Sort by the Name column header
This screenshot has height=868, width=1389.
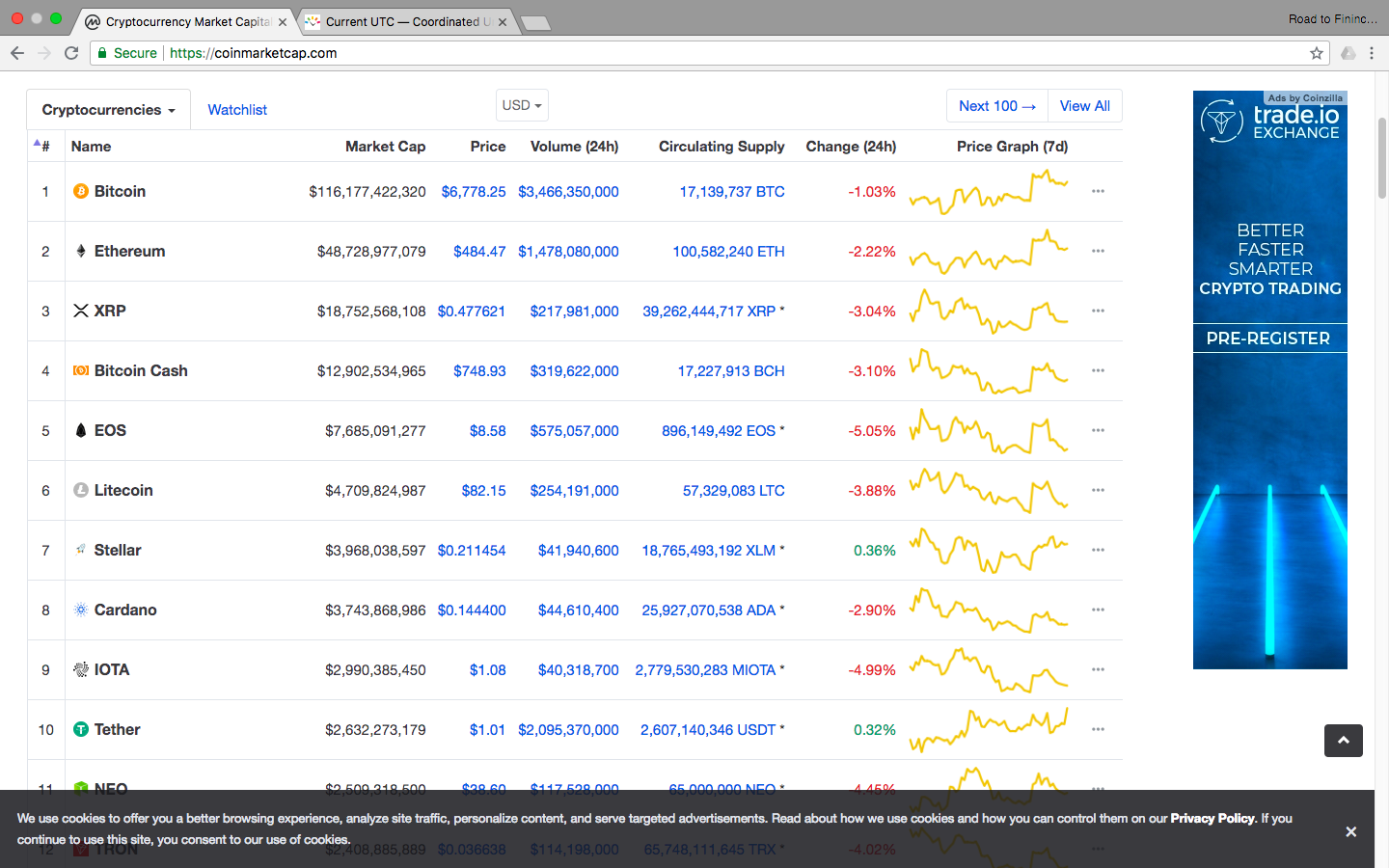click(92, 146)
